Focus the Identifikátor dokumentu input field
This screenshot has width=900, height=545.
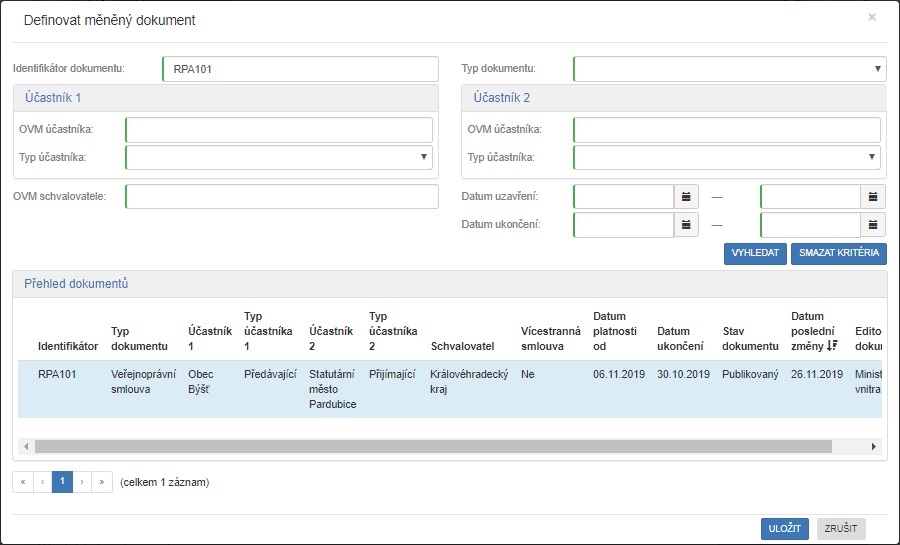coord(300,69)
